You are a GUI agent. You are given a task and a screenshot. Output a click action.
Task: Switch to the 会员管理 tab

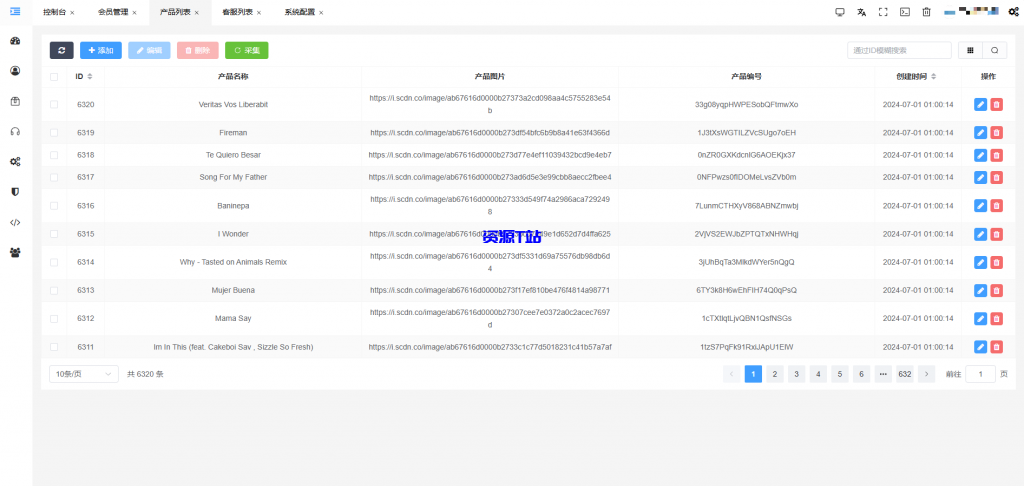click(x=112, y=12)
